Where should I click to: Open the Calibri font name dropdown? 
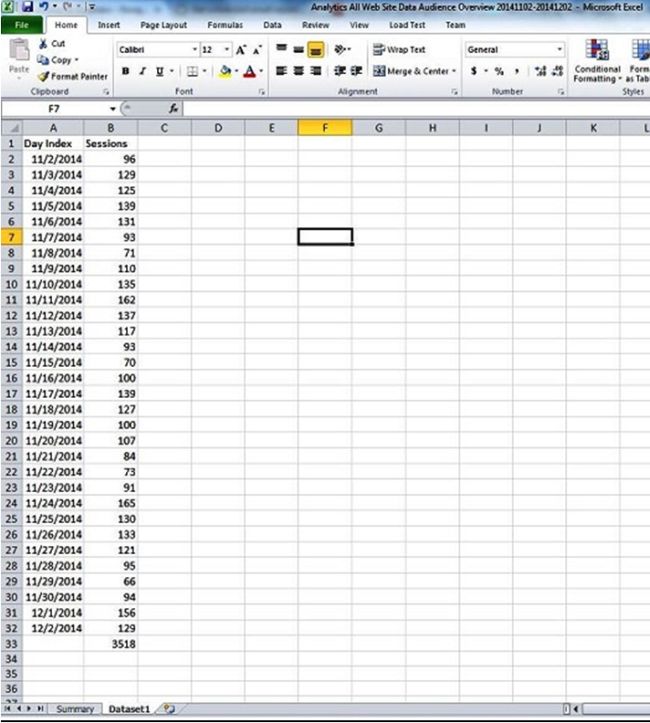195,49
